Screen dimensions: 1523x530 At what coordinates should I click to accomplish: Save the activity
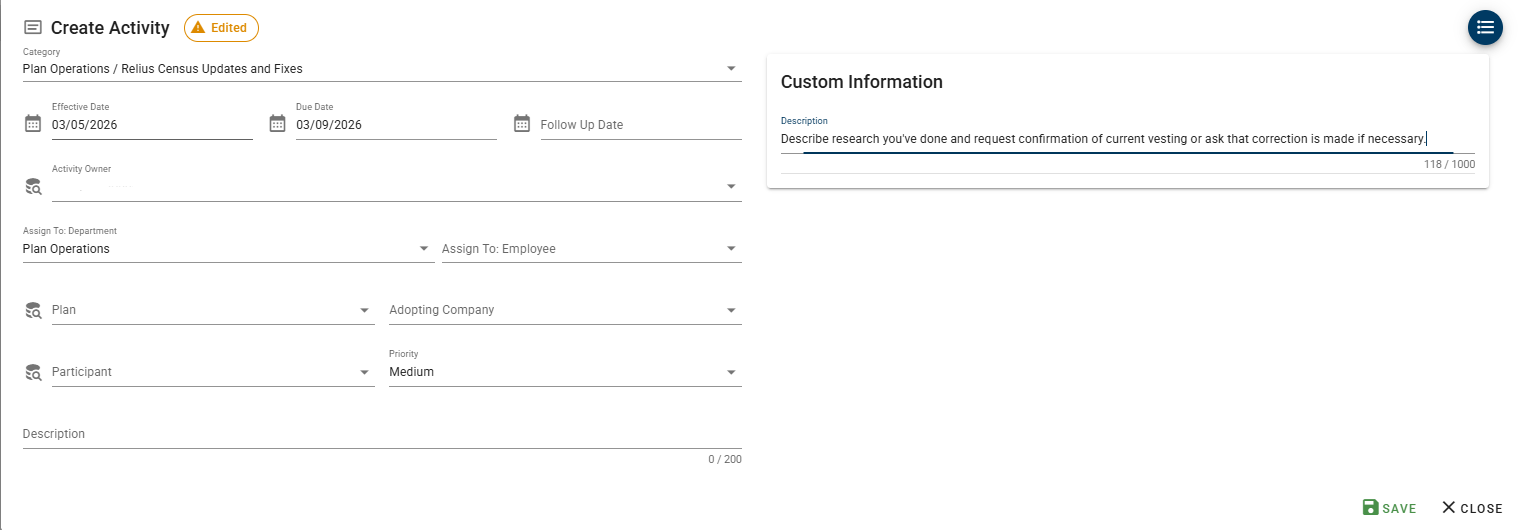pos(1389,508)
